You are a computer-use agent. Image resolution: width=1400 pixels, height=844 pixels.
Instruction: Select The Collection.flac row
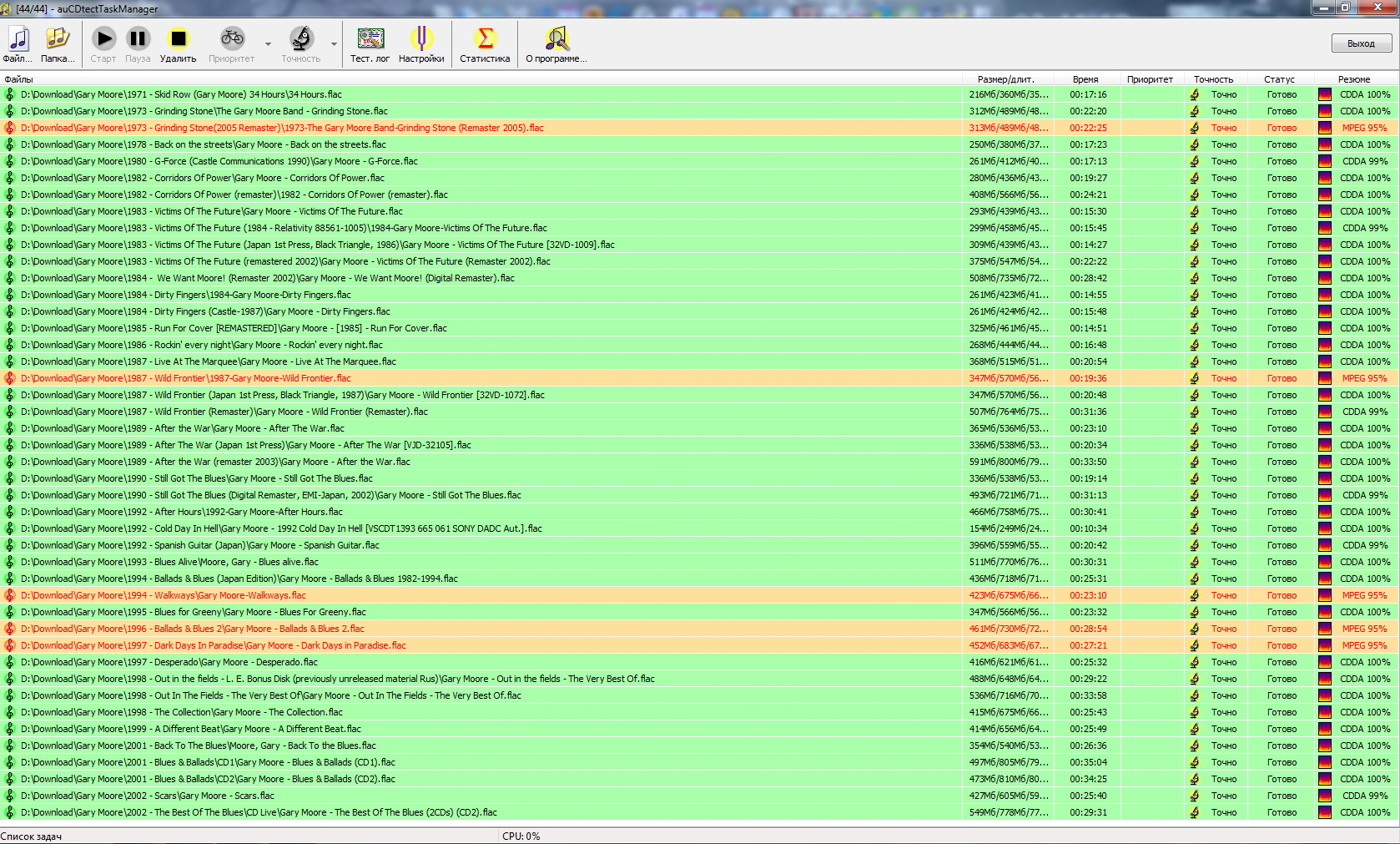699,712
